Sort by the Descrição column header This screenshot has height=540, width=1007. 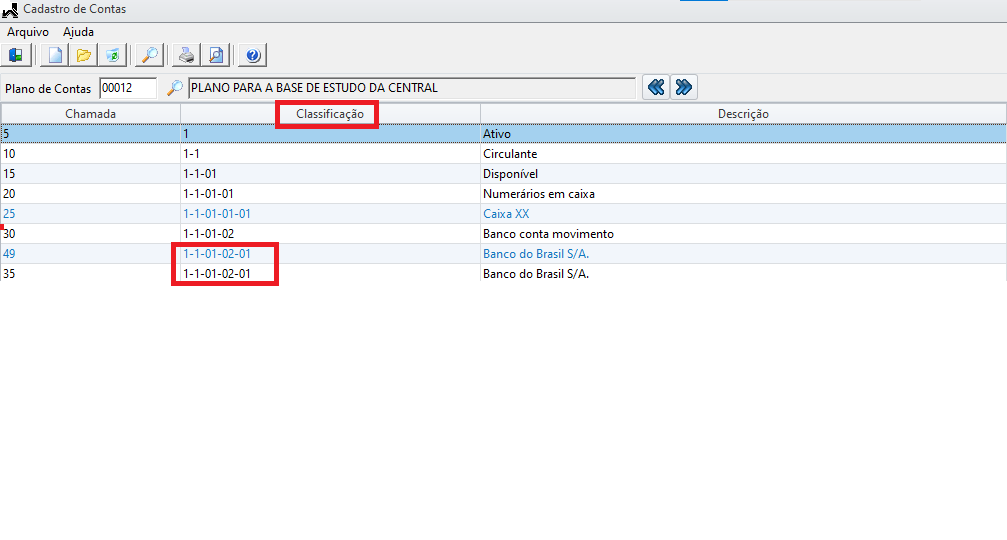[x=743, y=114]
